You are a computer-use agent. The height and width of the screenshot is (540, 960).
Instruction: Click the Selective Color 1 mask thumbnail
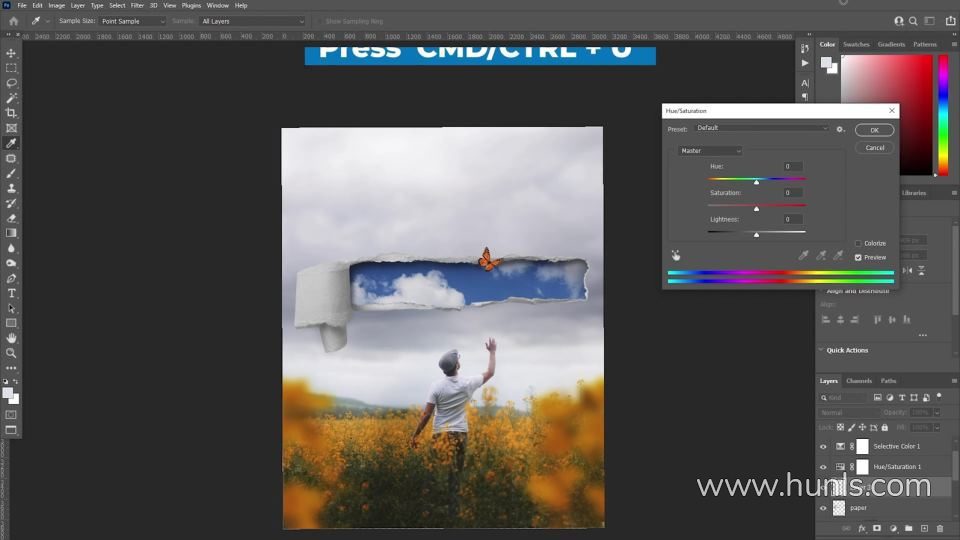[x=862, y=446]
